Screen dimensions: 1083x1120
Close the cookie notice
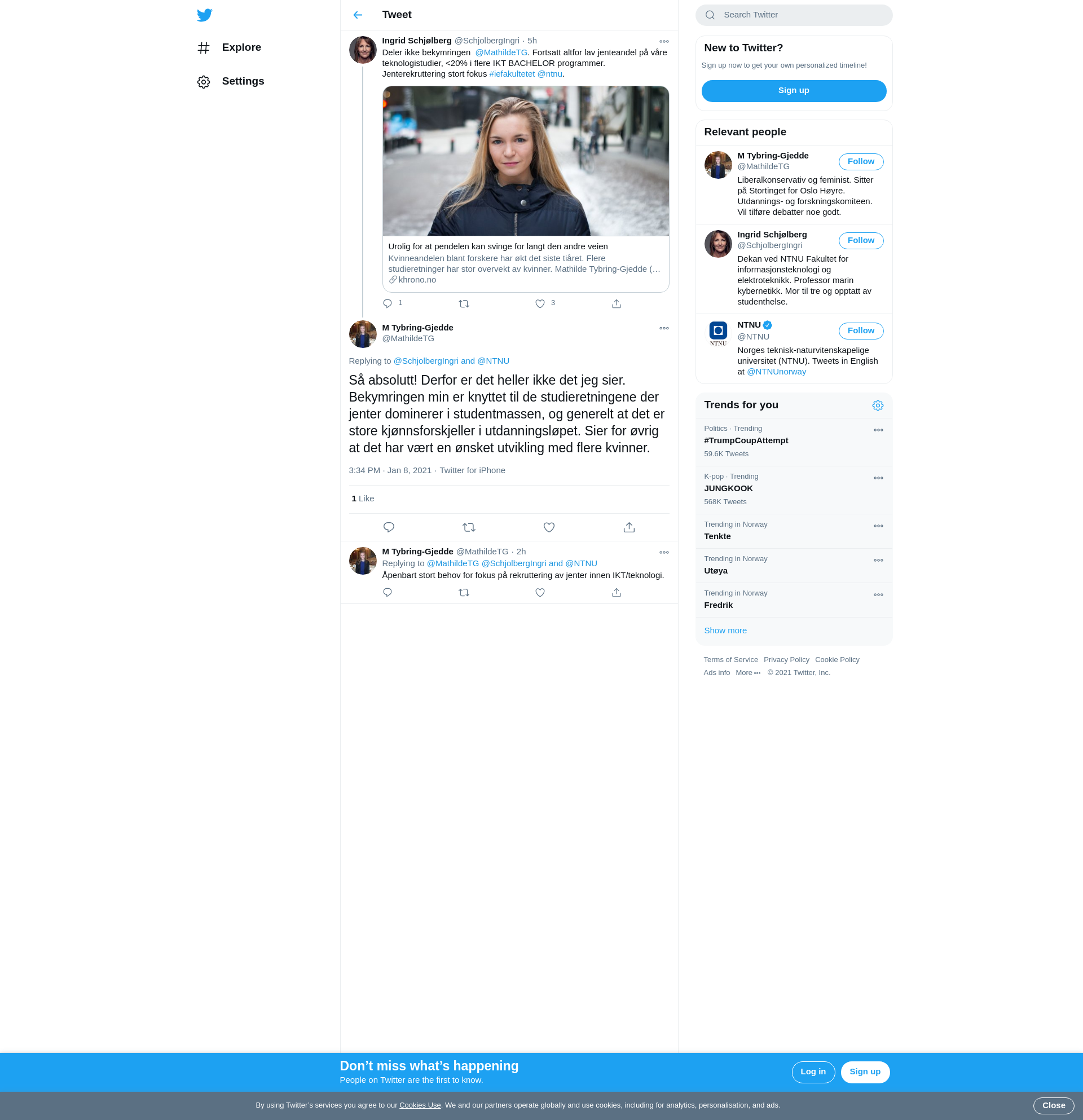pos(1053,1106)
